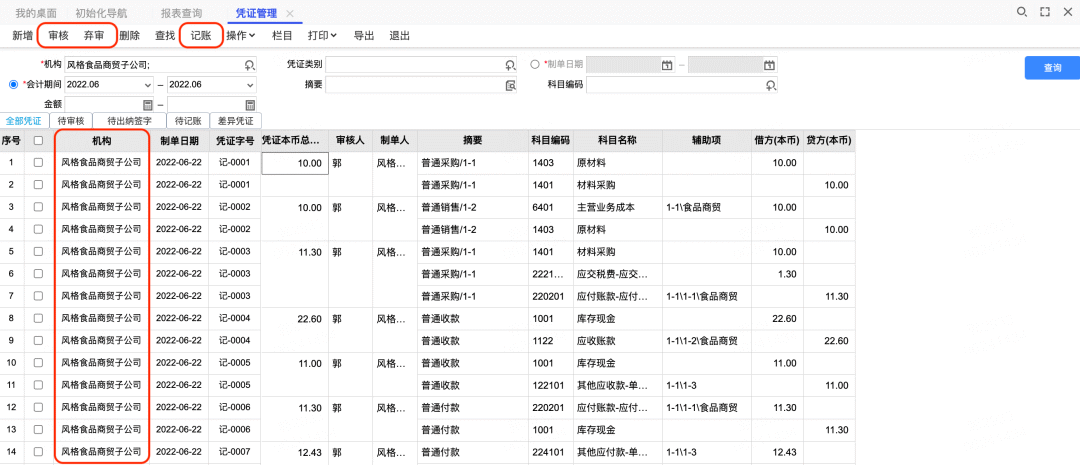Screen dimensions: 1080x465
Task: Click 审核 in the toolbar
Action: pyautogui.click(x=59, y=35)
